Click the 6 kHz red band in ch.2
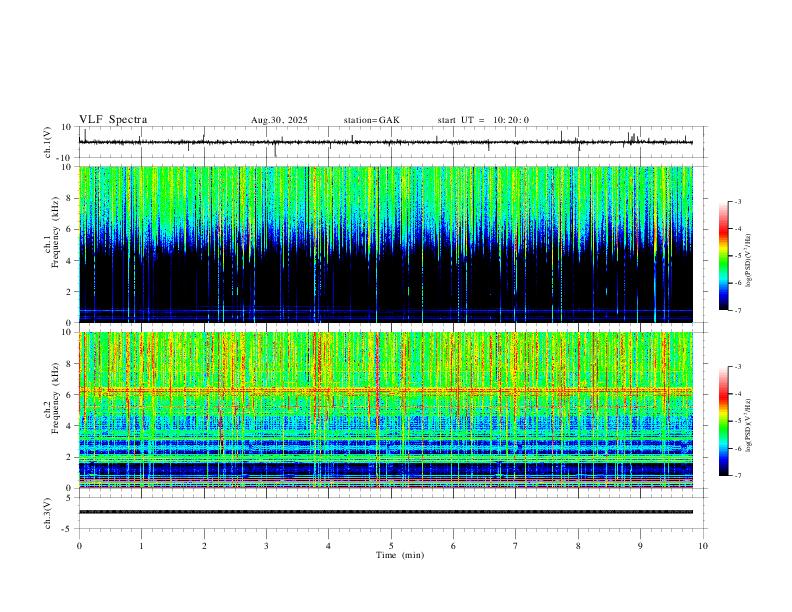Screen dimensions: 792x612 click(386, 390)
